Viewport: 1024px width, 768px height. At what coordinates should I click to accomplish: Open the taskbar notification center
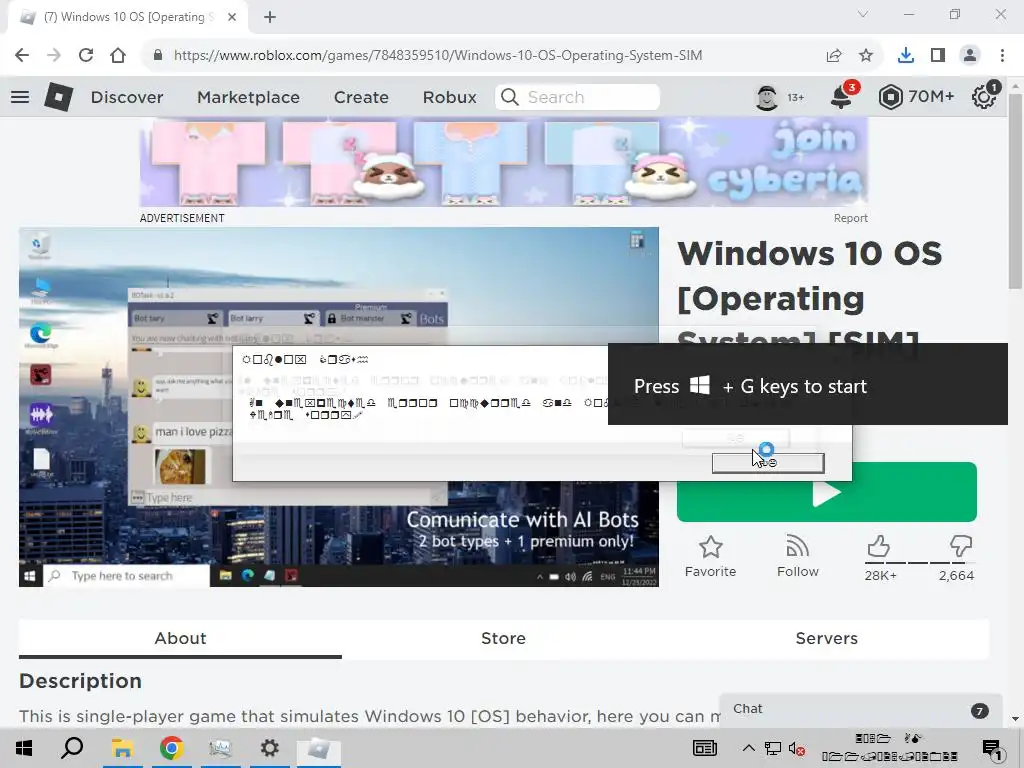coord(993,748)
